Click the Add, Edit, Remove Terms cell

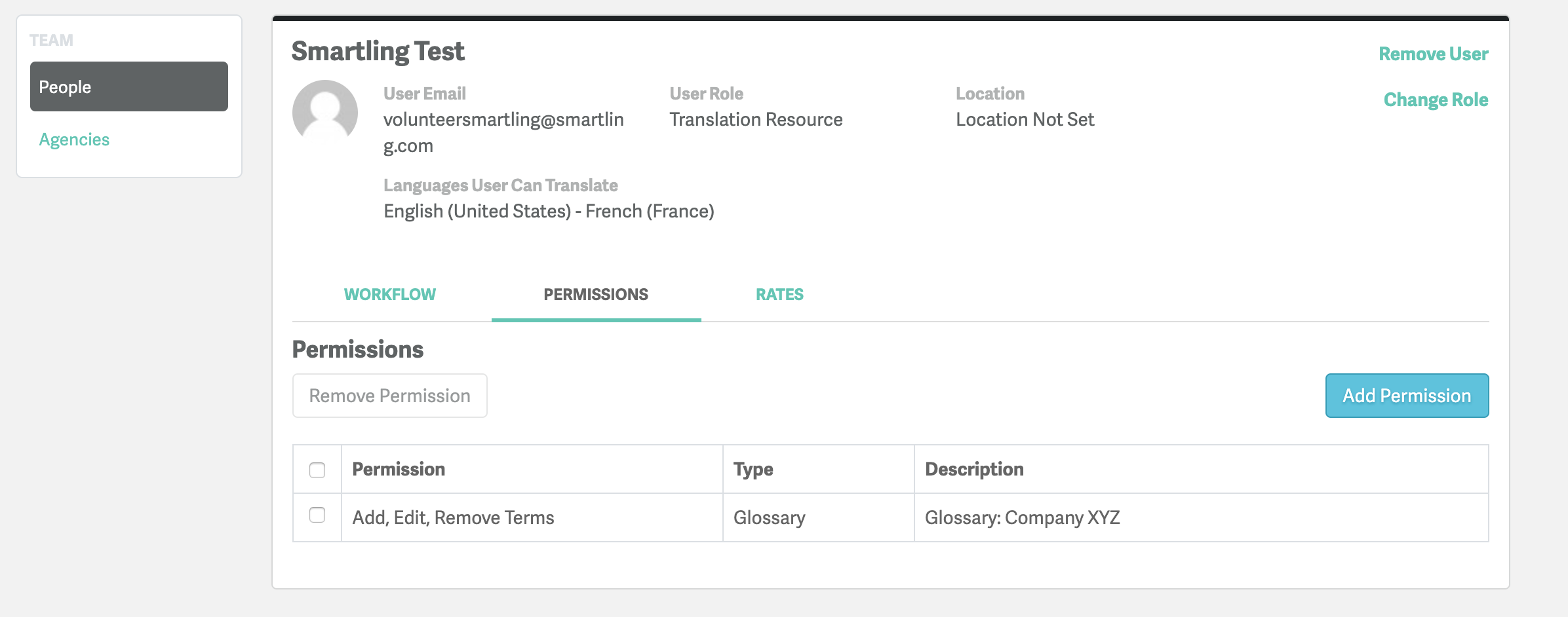click(x=453, y=517)
